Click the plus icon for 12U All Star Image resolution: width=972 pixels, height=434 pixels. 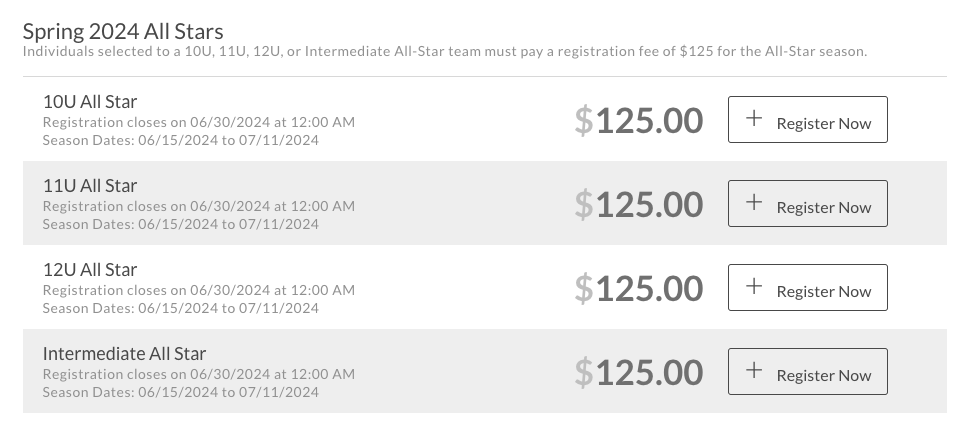[755, 288]
